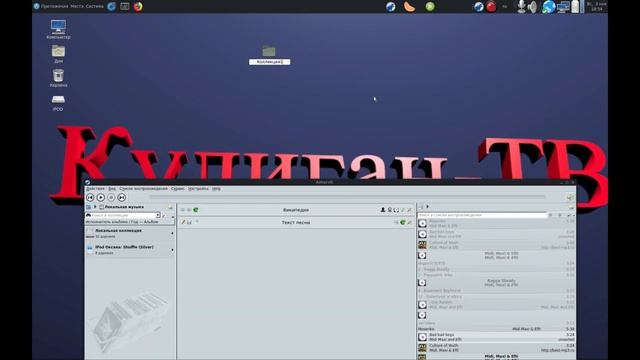Open the Действия menu in Amarok
Viewport: 640px width, 360px height.
pyautogui.click(x=95, y=189)
